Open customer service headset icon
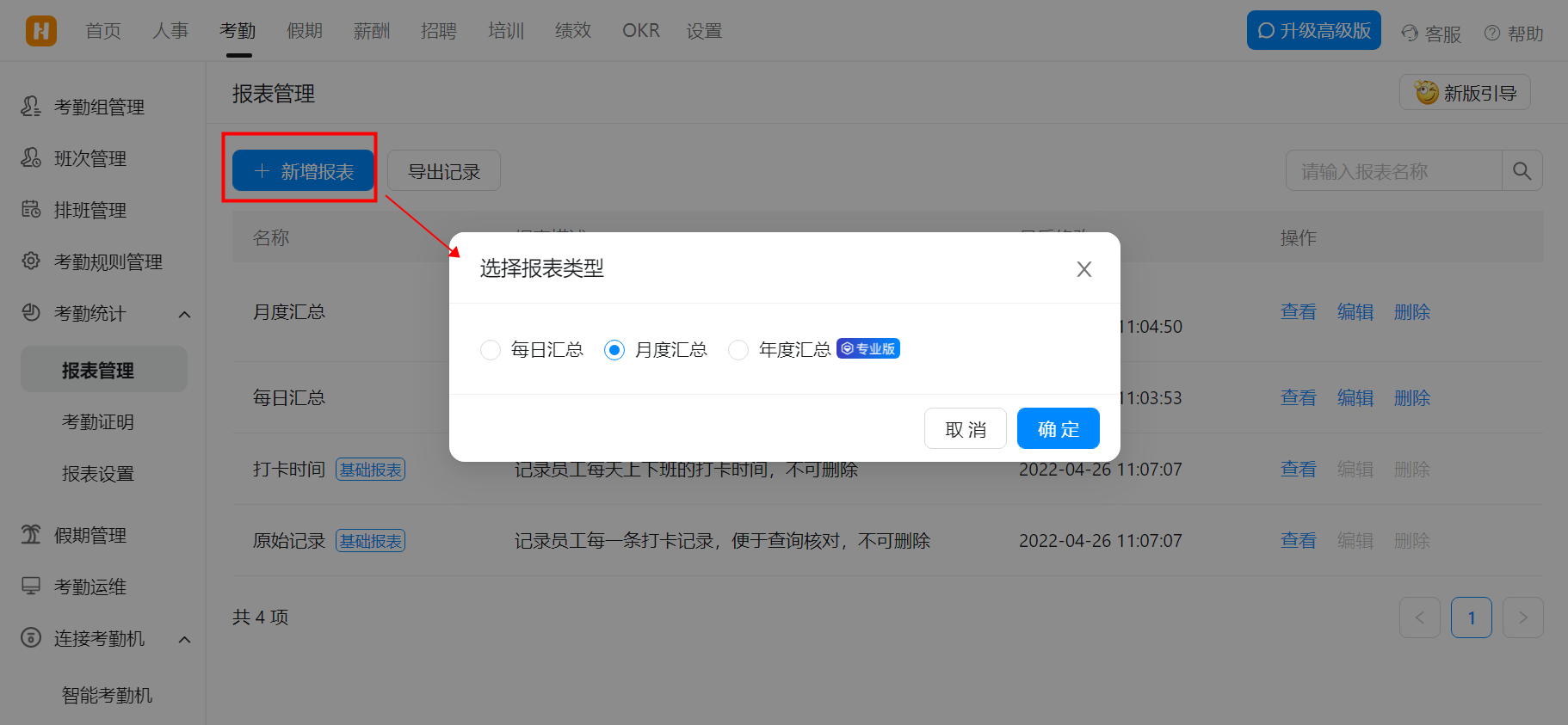The height and width of the screenshot is (725, 1568). pyautogui.click(x=1410, y=34)
